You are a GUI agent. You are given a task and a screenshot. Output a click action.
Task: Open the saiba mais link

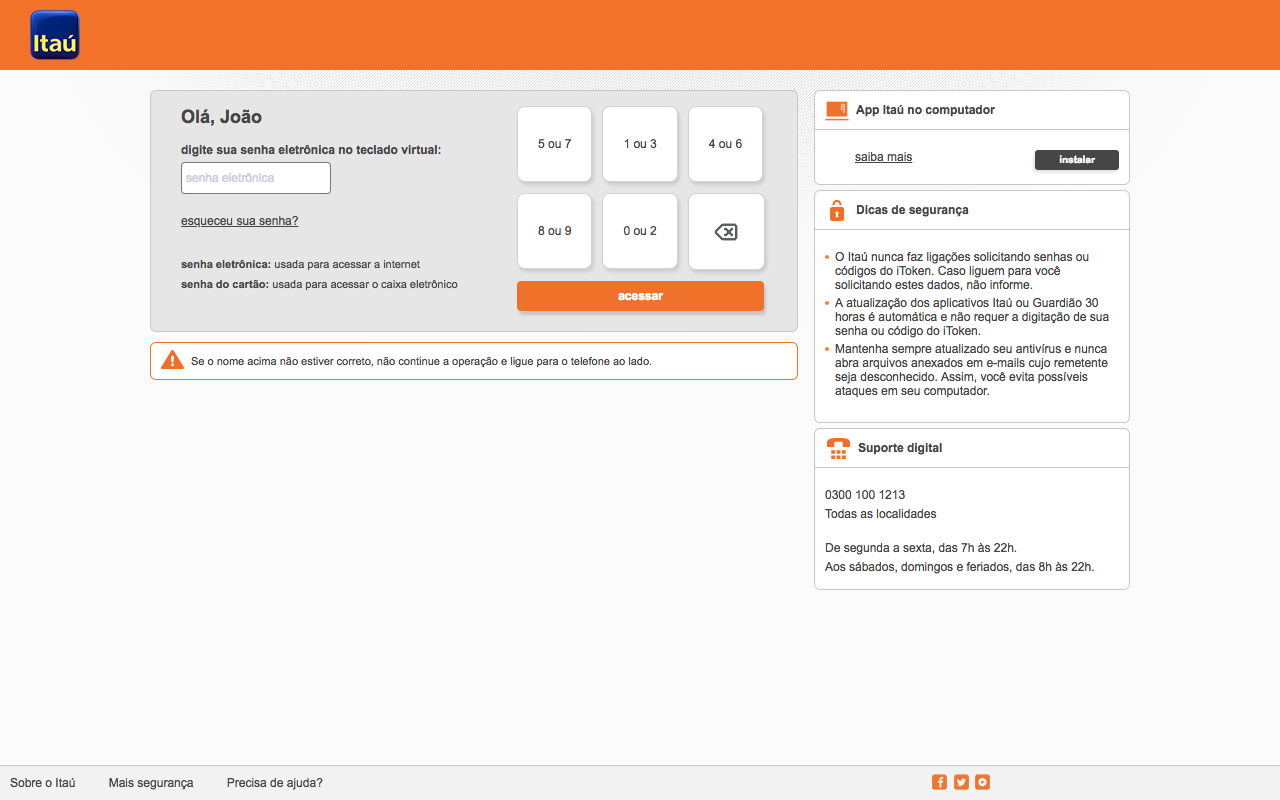point(883,157)
